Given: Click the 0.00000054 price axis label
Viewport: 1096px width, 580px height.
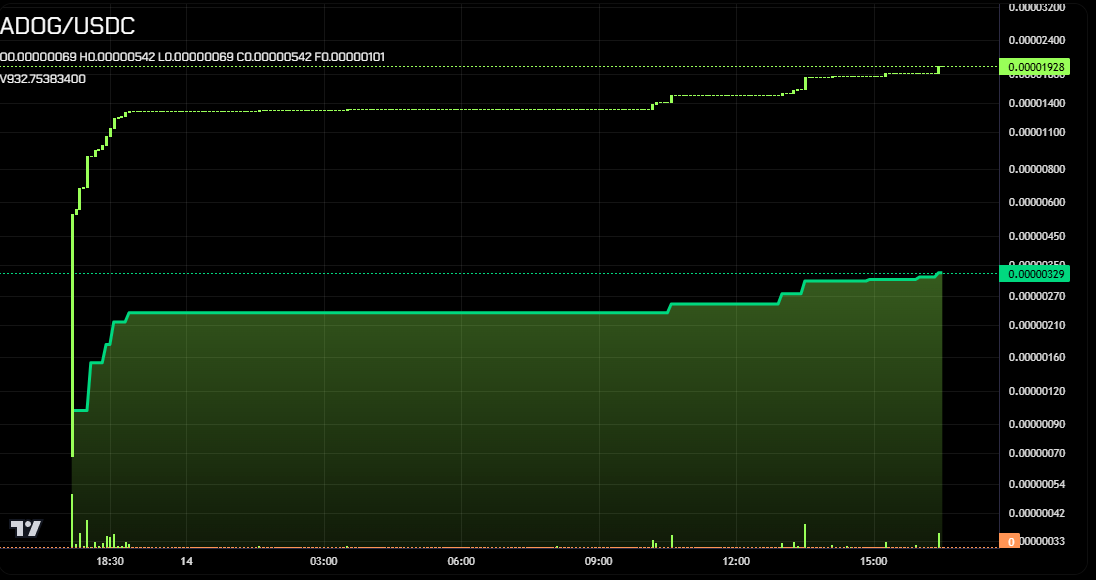Looking at the screenshot, I should click(1037, 484).
